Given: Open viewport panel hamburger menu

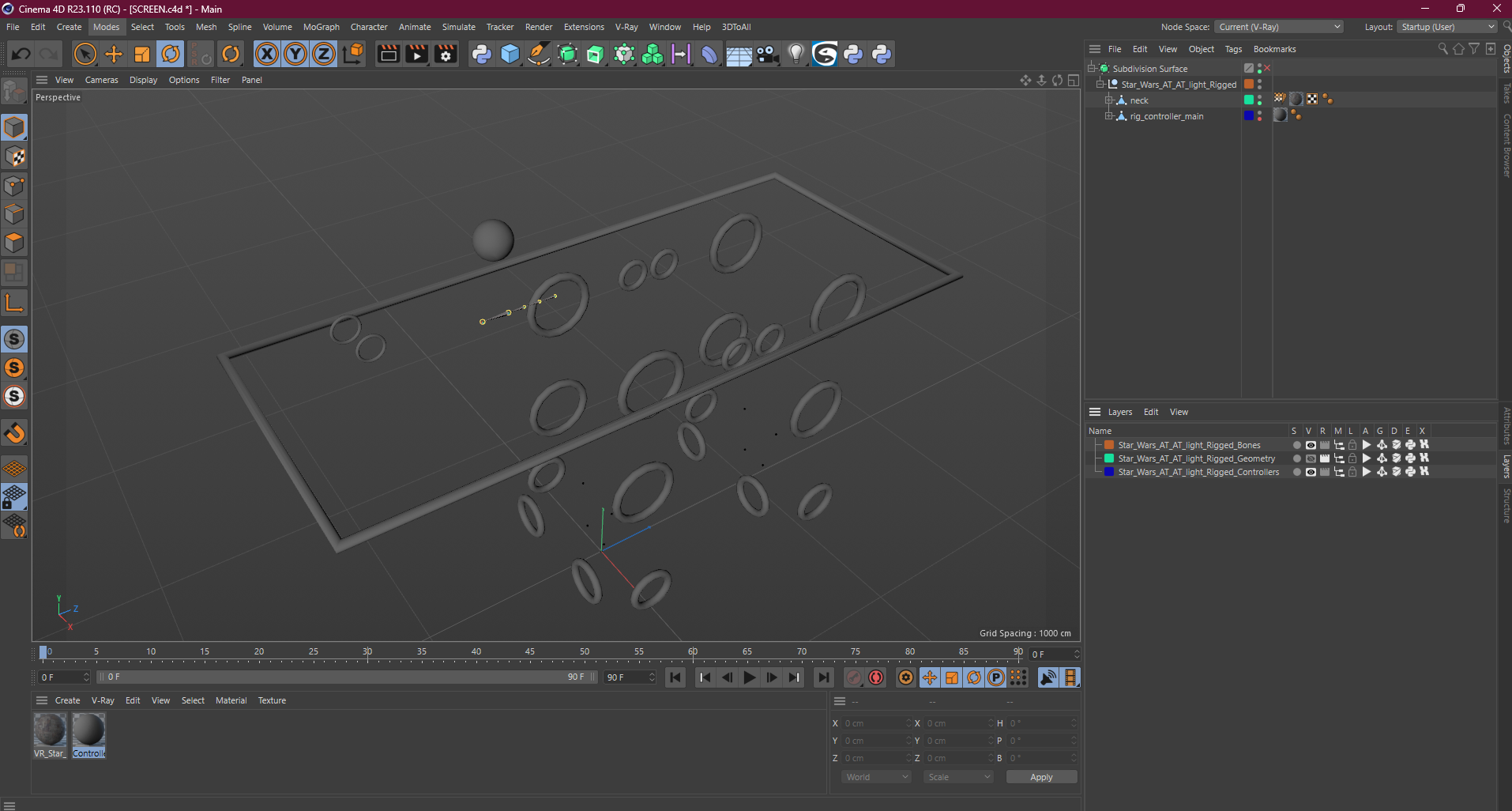Looking at the screenshot, I should 42,80.
